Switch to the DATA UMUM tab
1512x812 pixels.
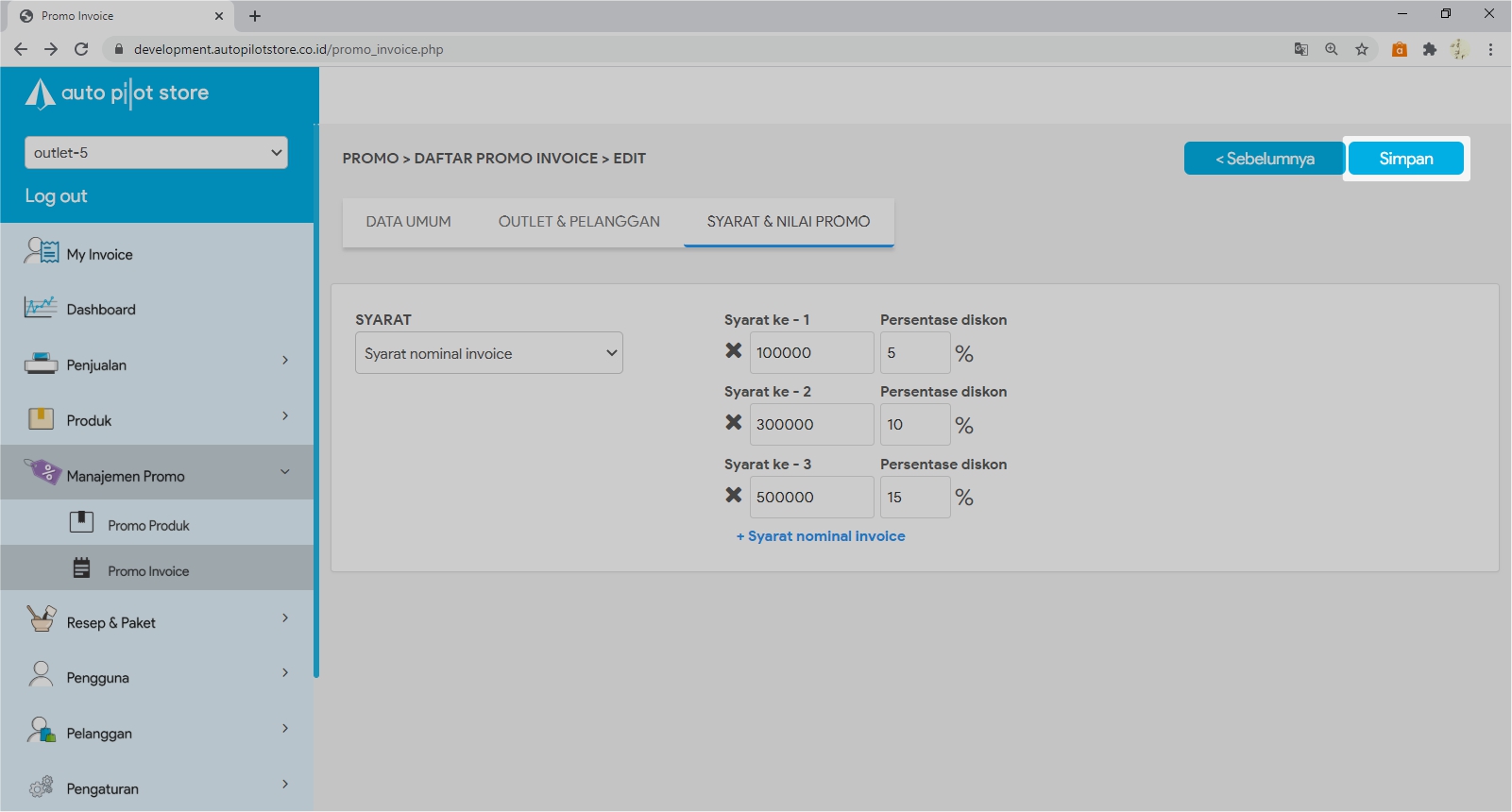click(x=408, y=222)
